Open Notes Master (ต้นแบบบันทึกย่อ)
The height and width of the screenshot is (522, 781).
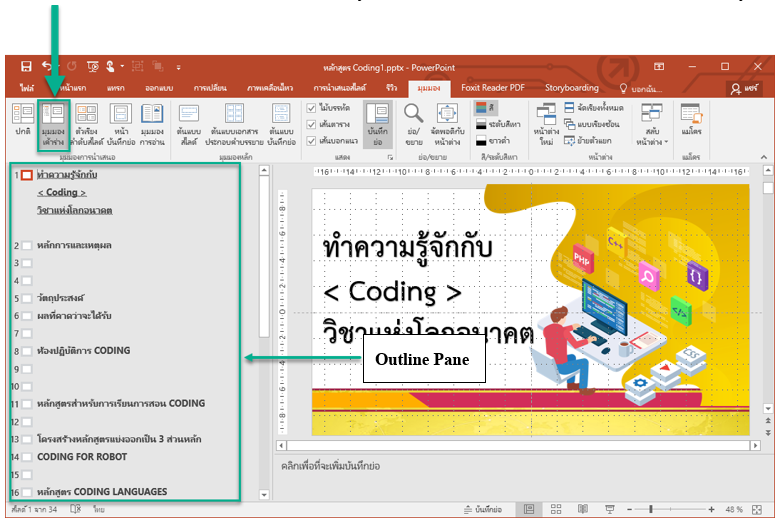click(281, 125)
